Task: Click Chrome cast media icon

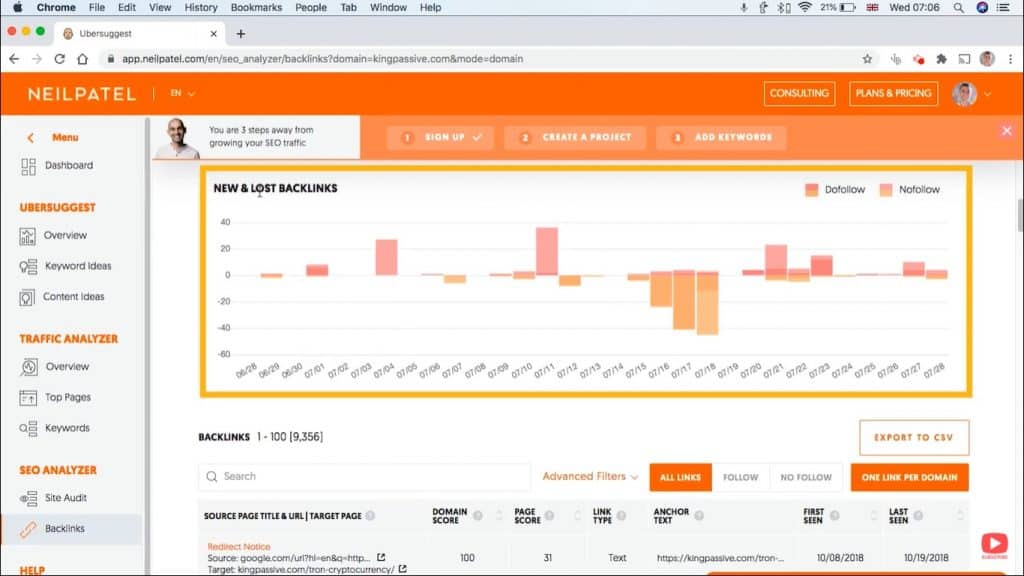Action: coord(964,59)
